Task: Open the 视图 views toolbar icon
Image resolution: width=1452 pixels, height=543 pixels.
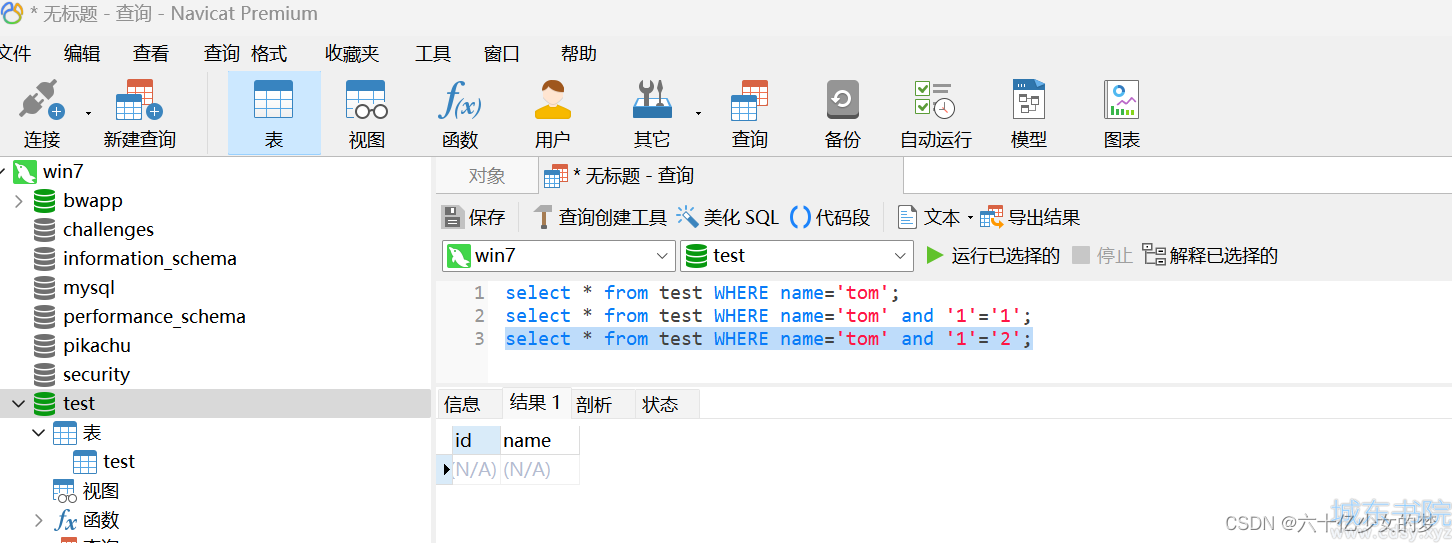Action: [366, 113]
